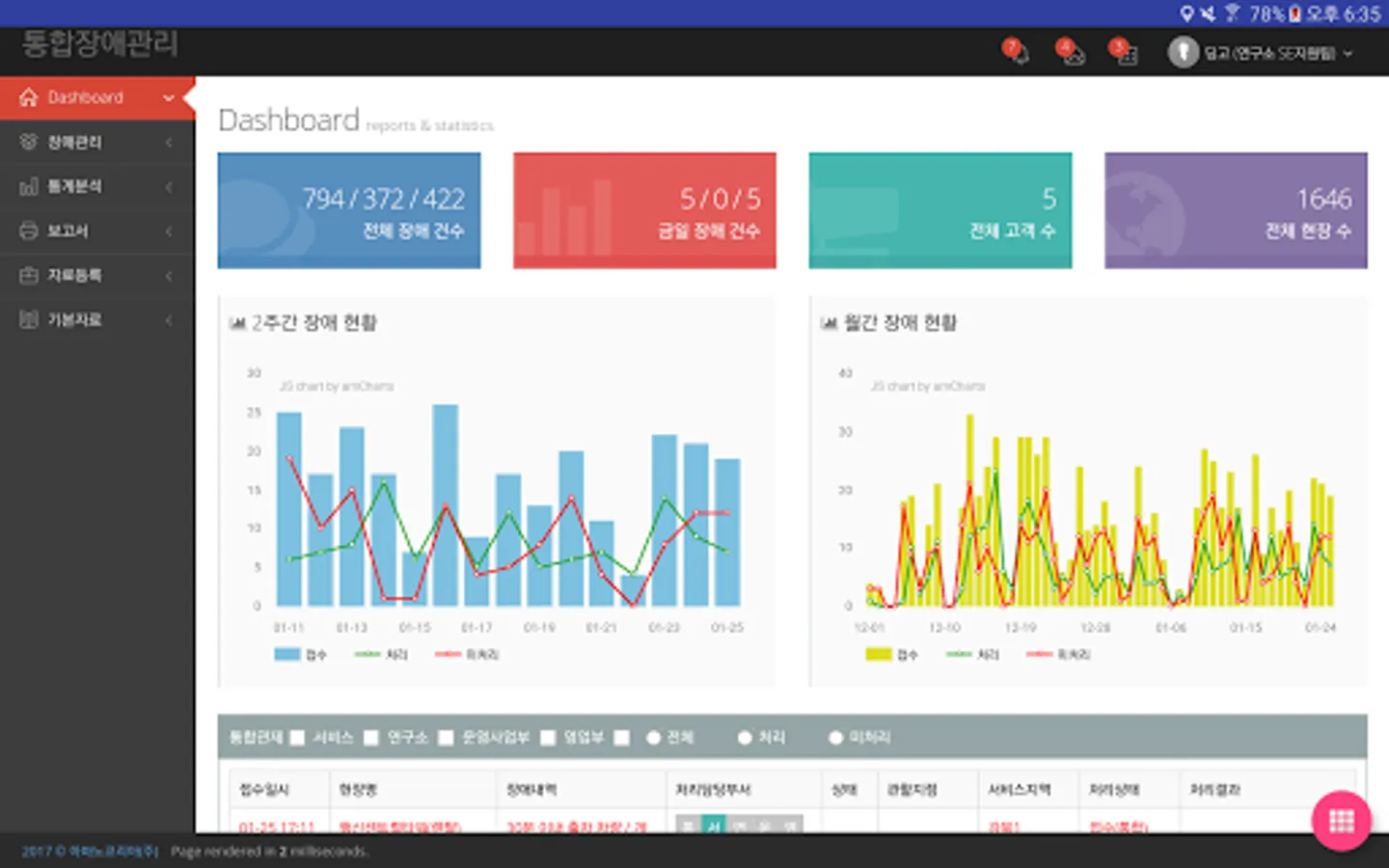Tick the checkbox after 영업부 label
The width and height of the screenshot is (1389, 868).
[622, 738]
